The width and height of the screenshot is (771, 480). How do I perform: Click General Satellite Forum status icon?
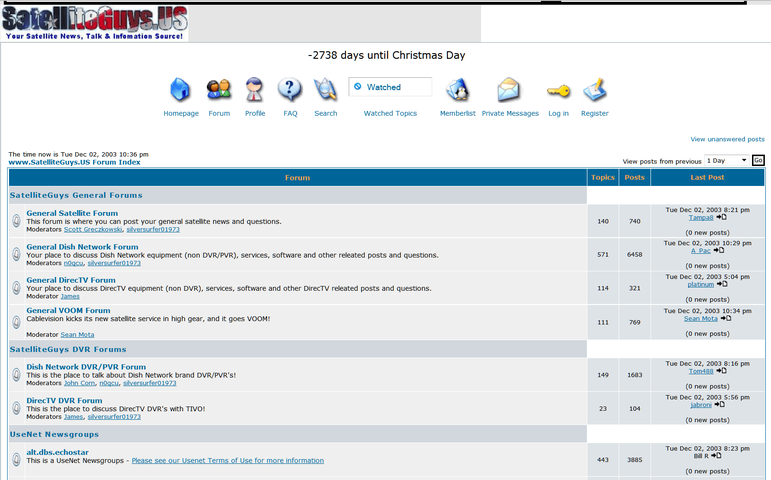tap(16, 221)
